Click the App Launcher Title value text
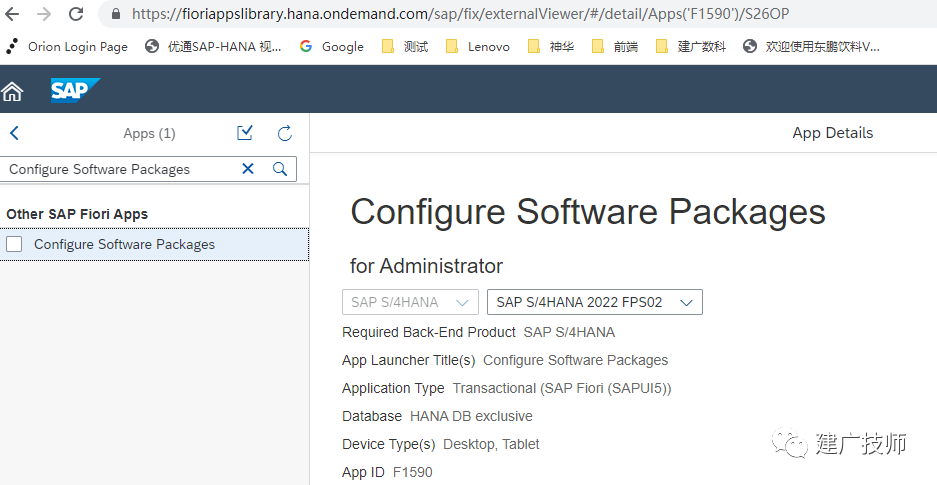Screen dimensions: 937x485 tap(575, 360)
